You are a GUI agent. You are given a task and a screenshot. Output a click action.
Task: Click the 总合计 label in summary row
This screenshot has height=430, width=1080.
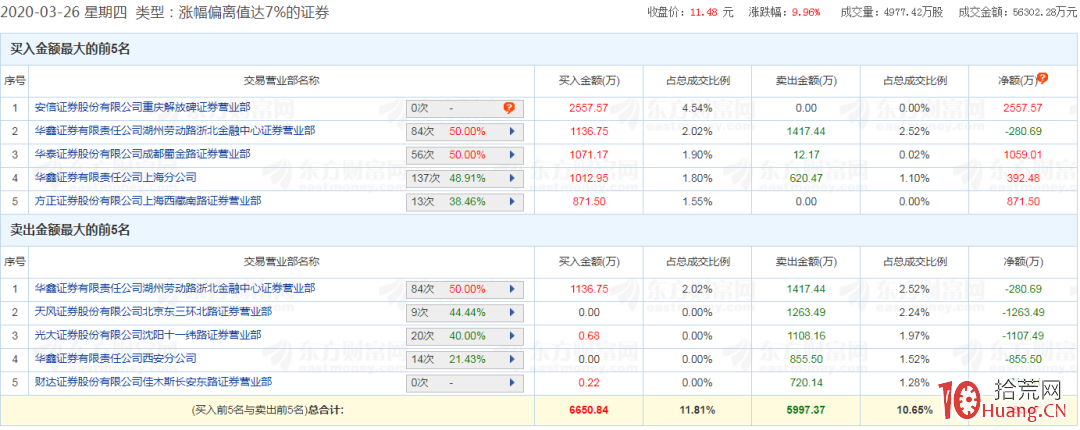click(327, 410)
